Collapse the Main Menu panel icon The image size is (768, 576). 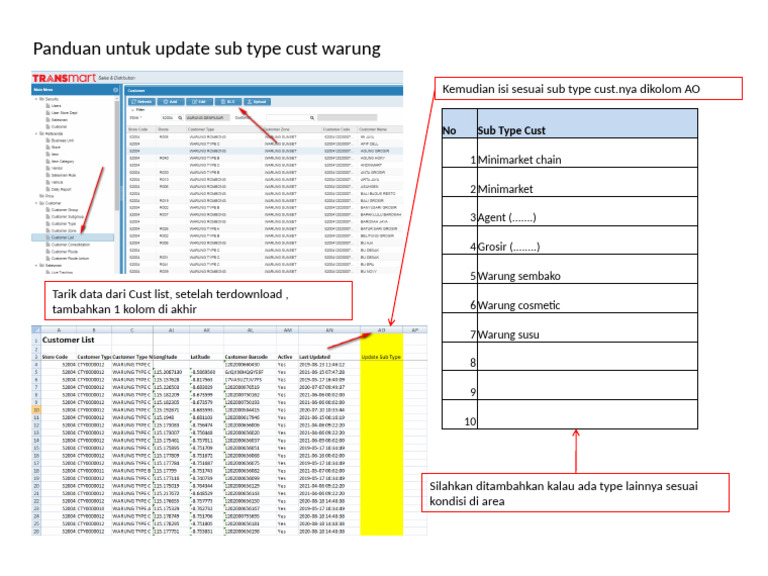click(116, 90)
